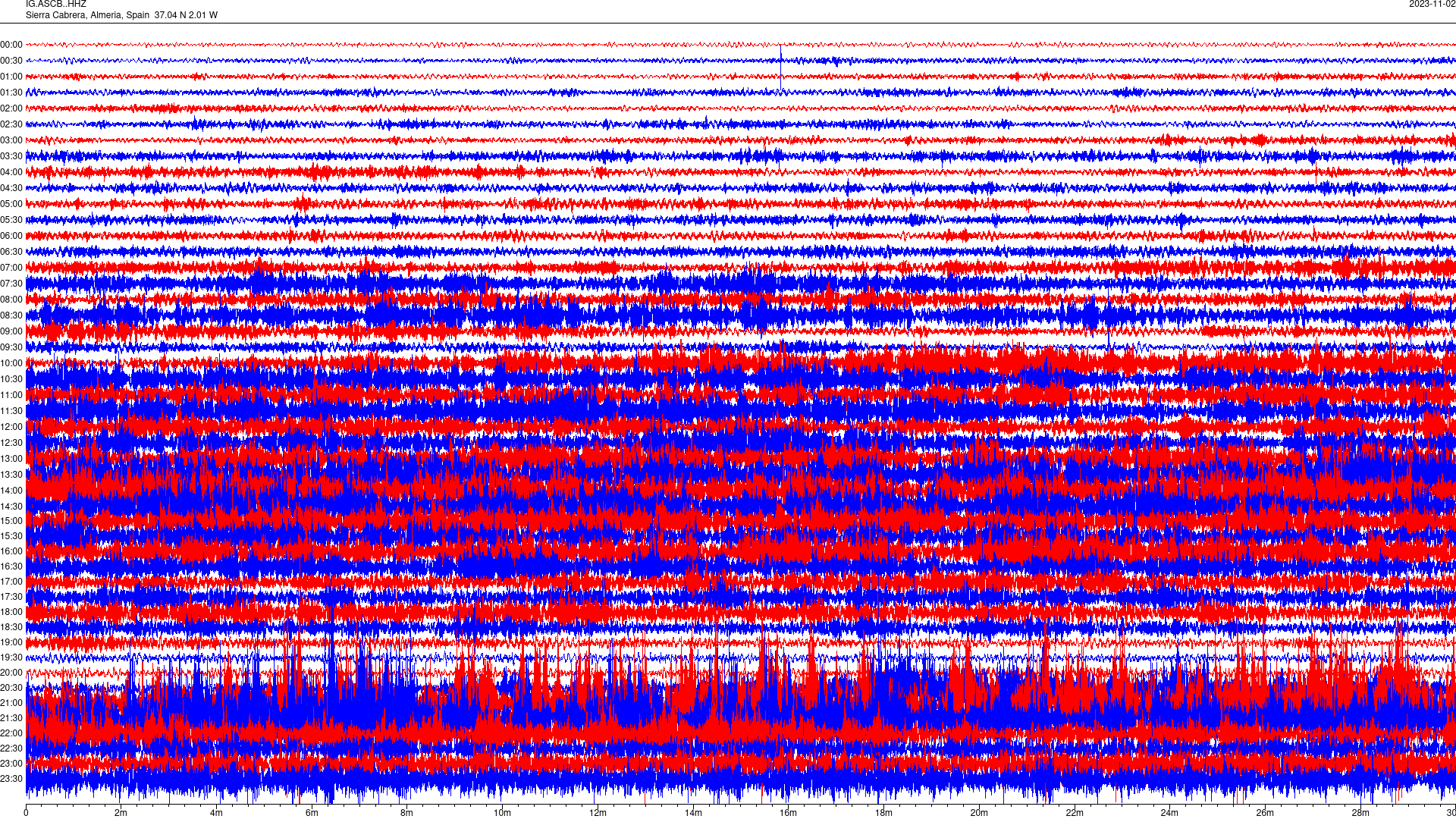
Task: Select the 16:30 trace label
Action: point(11,566)
